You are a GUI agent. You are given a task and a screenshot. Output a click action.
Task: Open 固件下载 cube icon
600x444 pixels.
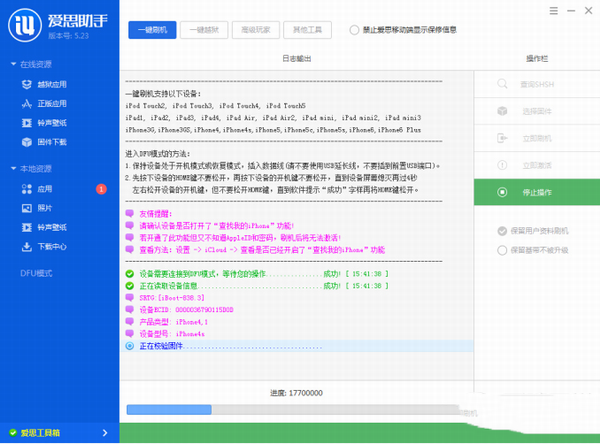tap(27, 142)
